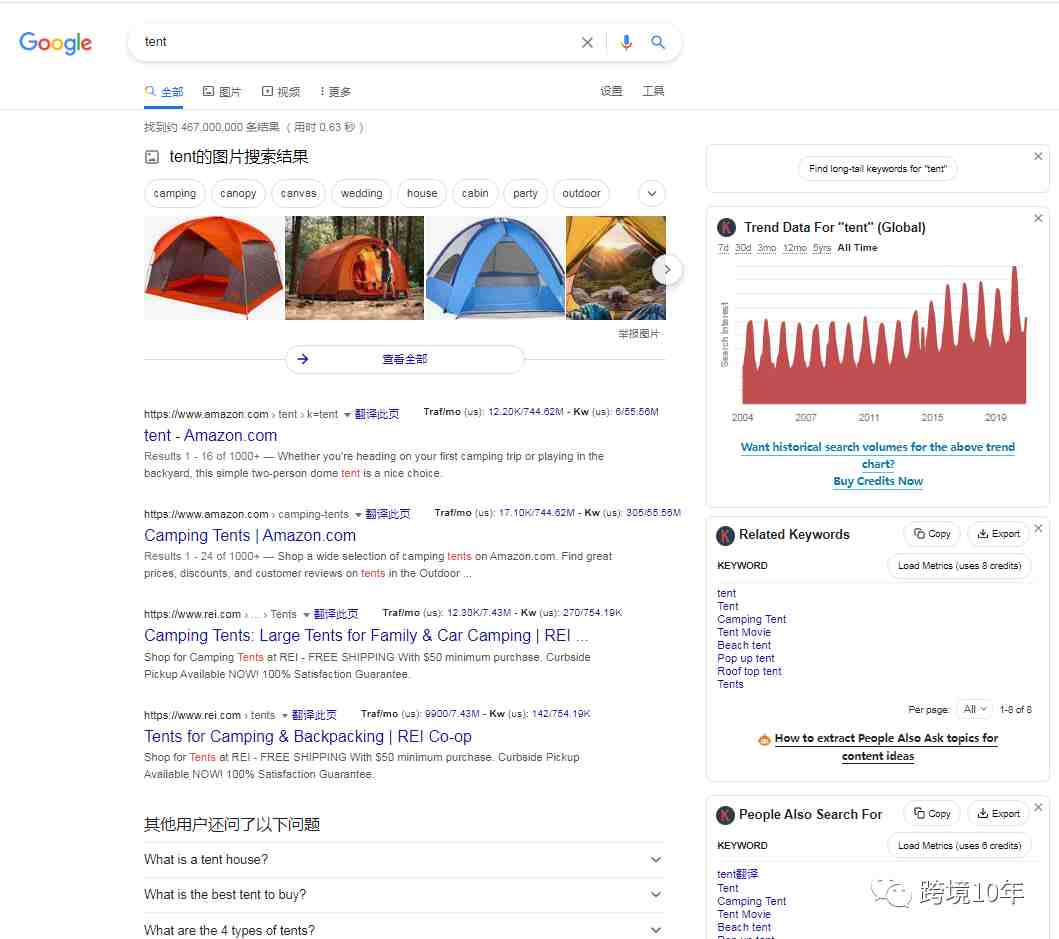
Task: Click Keywords Everywhere logo in Trend Data
Action: tap(726, 227)
